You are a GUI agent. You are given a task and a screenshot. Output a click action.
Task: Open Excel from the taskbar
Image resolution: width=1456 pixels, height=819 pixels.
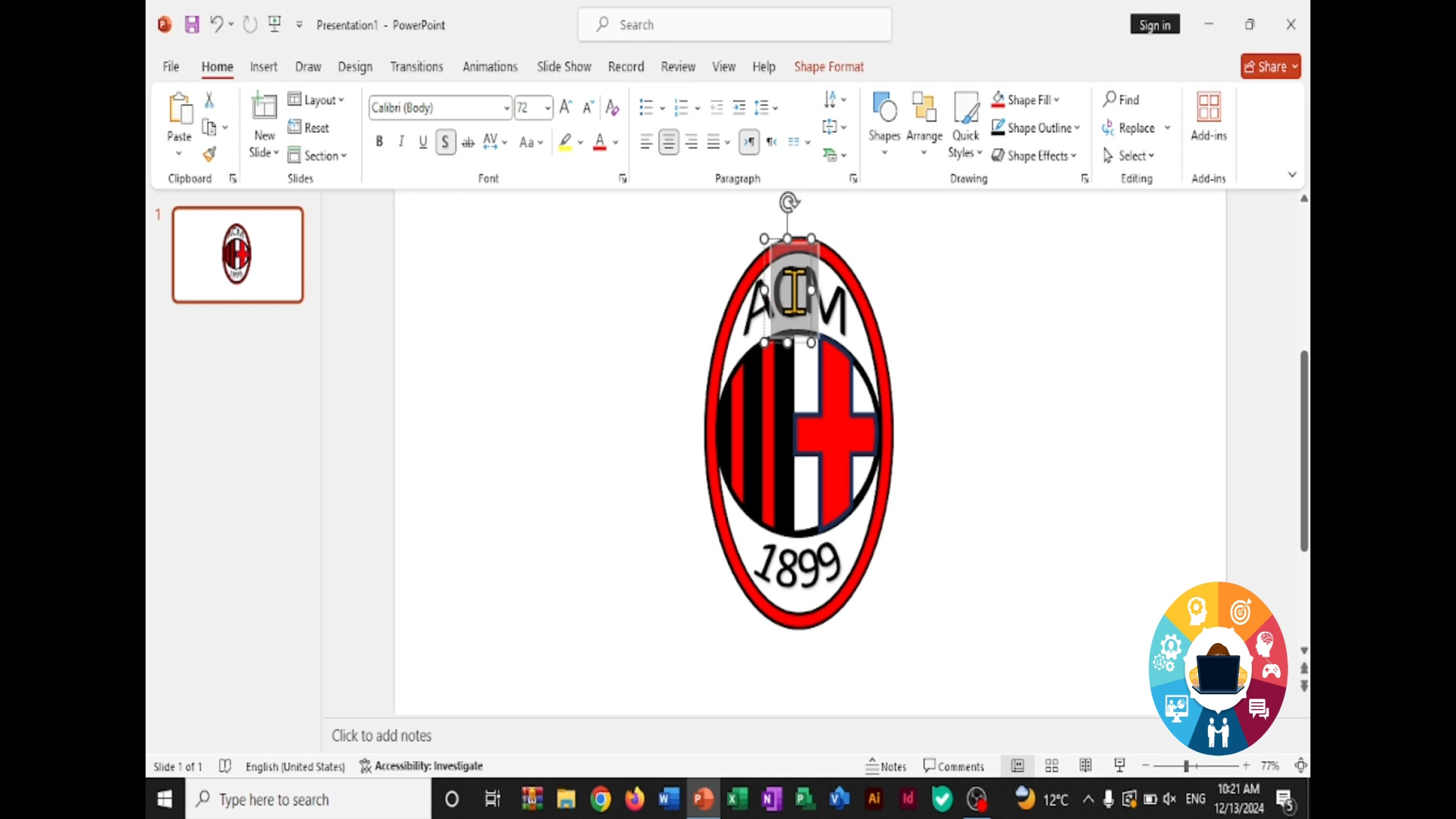pos(737,799)
